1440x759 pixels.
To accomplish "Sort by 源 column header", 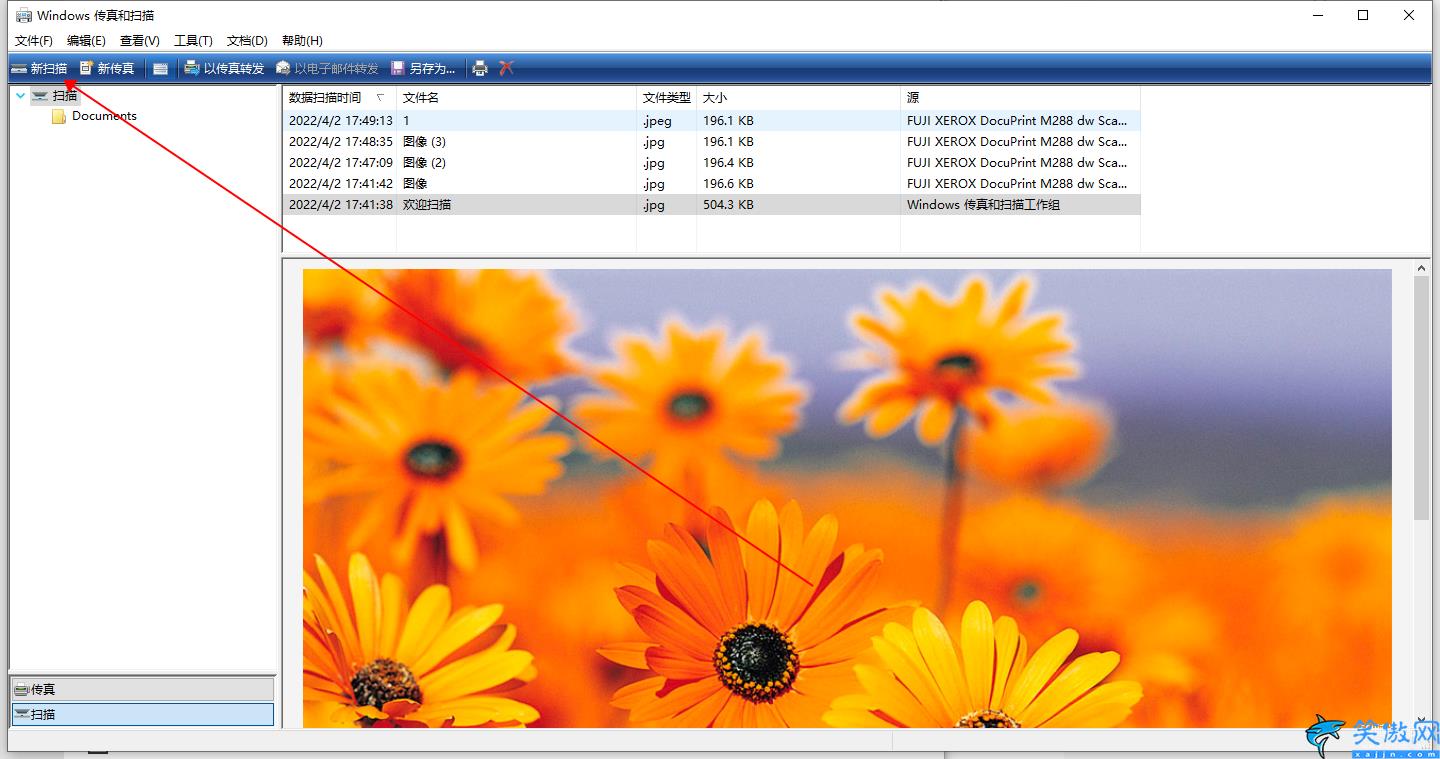I will pyautogui.click(x=1021, y=98).
